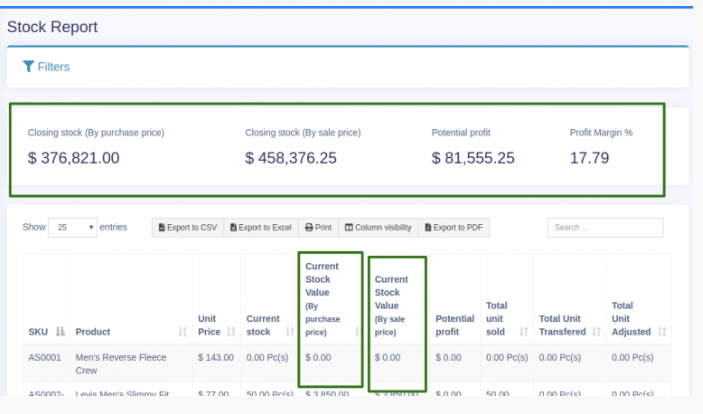
Task: Sort by the Potential profit column header
Action: coord(454,325)
